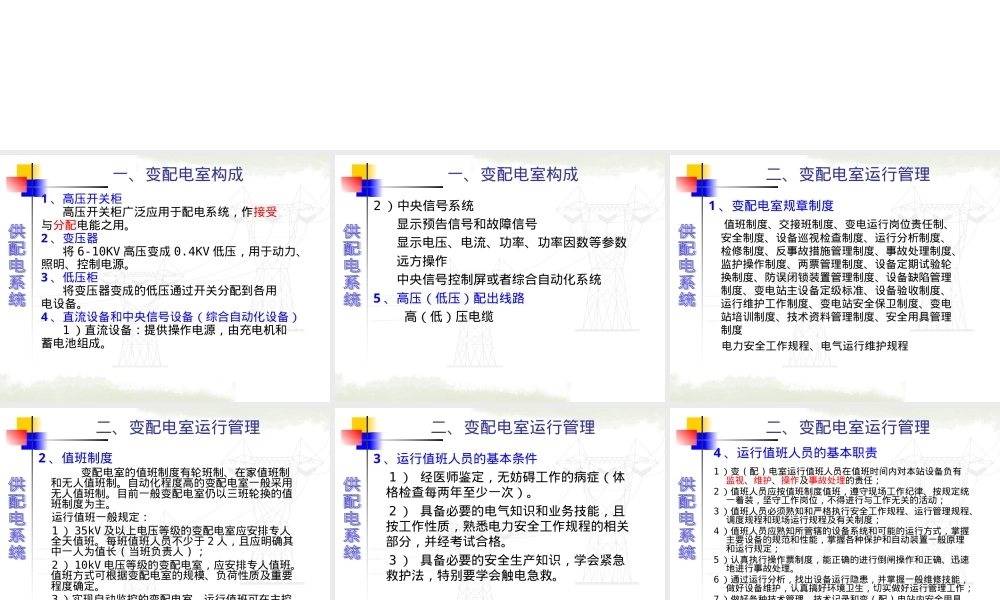Click item 6）通过运行分析，找出设备运行隐患
Screen dimensions: 1000x600
842,583
